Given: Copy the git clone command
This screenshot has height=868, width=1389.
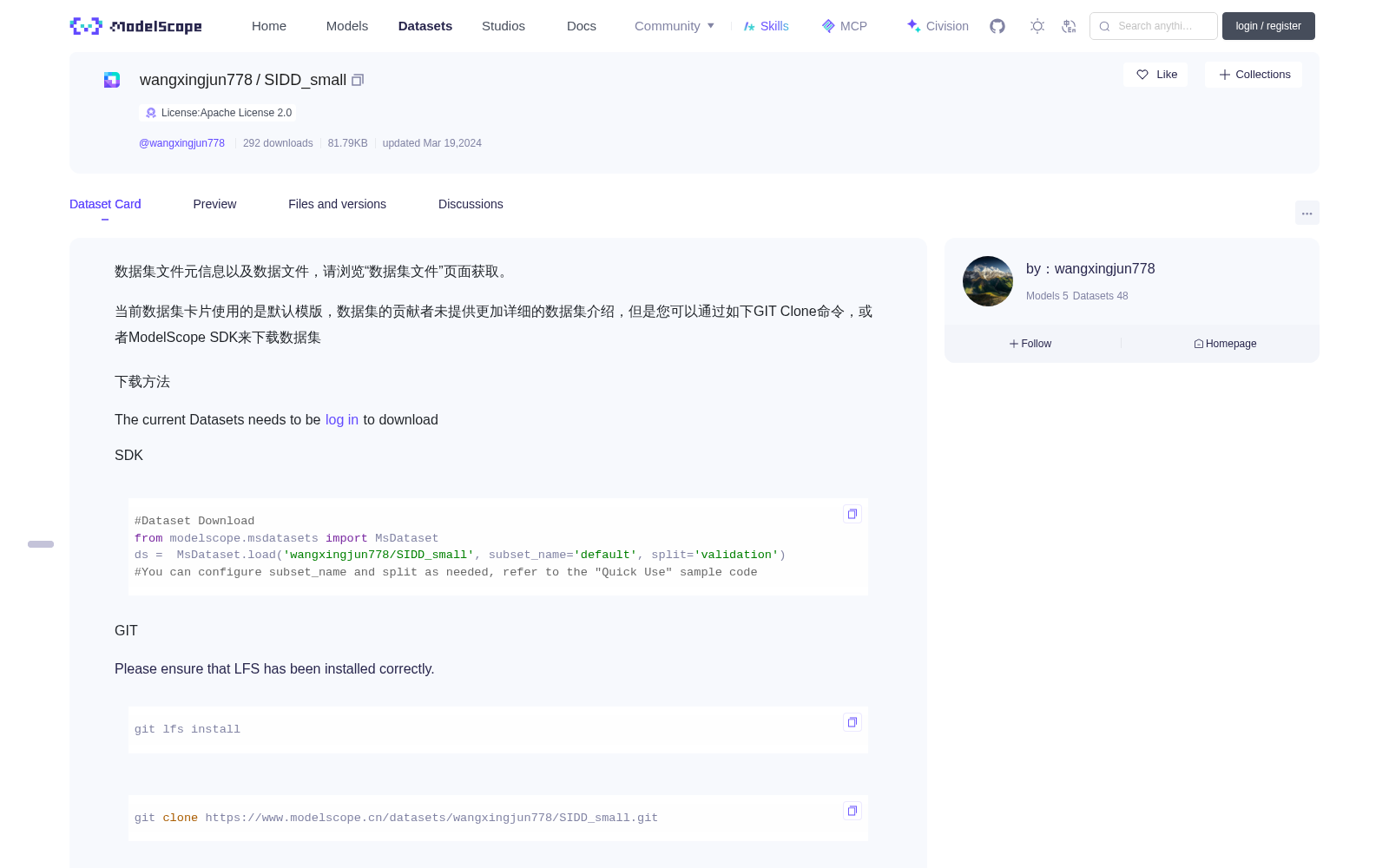Looking at the screenshot, I should point(852,811).
